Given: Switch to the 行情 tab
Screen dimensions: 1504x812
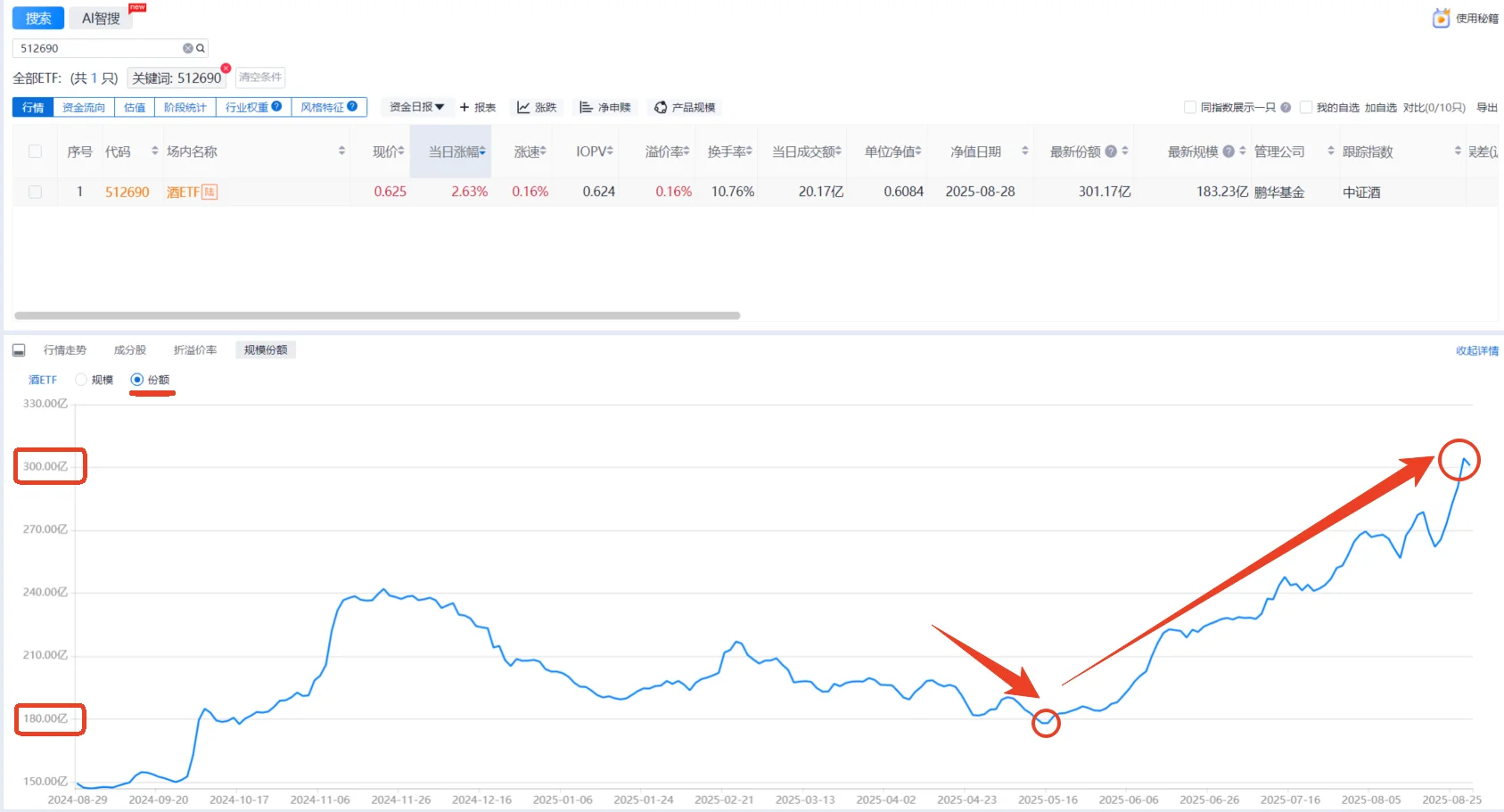Looking at the screenshot, I should [x=33, y=107].
